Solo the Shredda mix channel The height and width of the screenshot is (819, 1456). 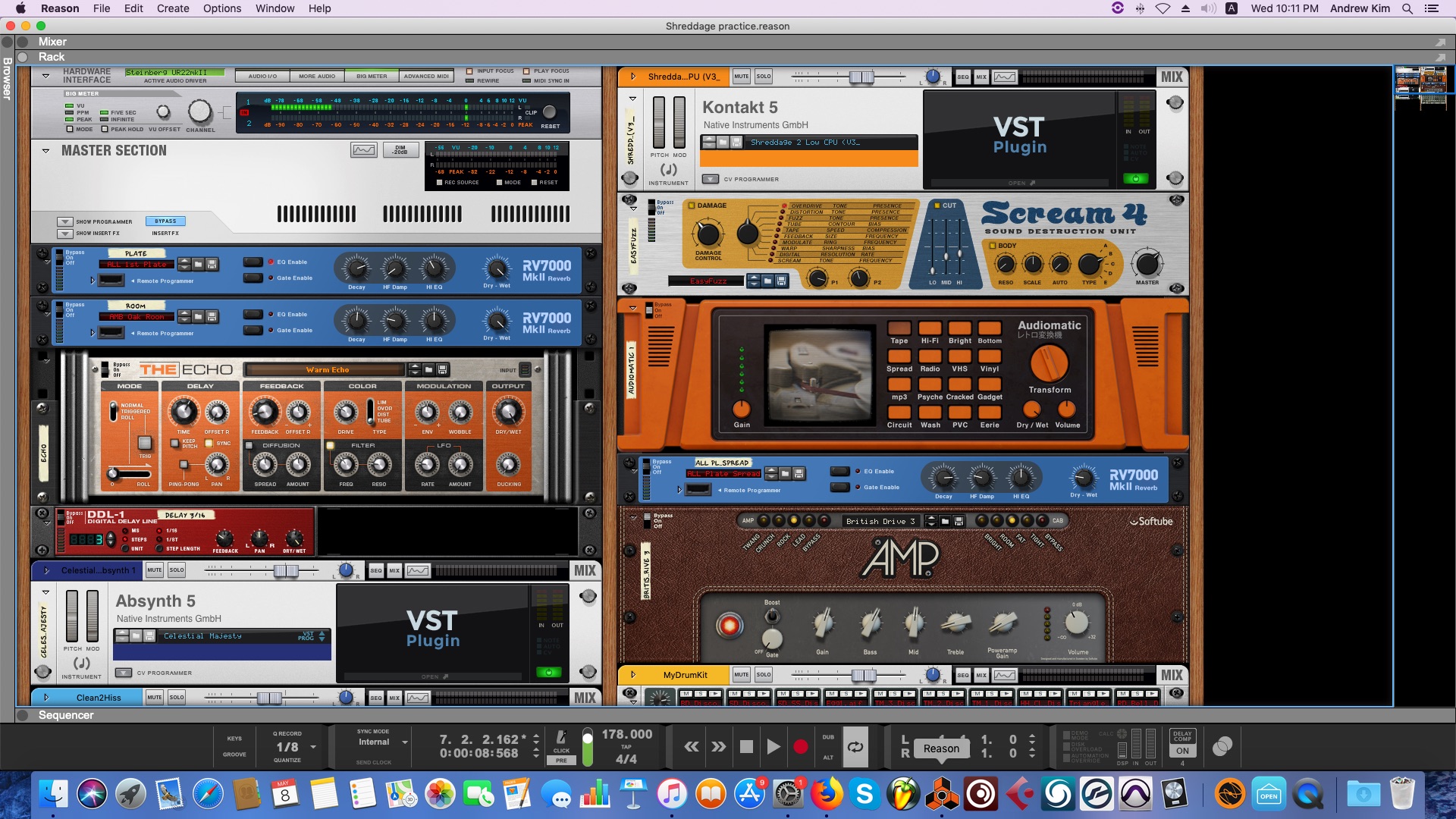[764, 77]
